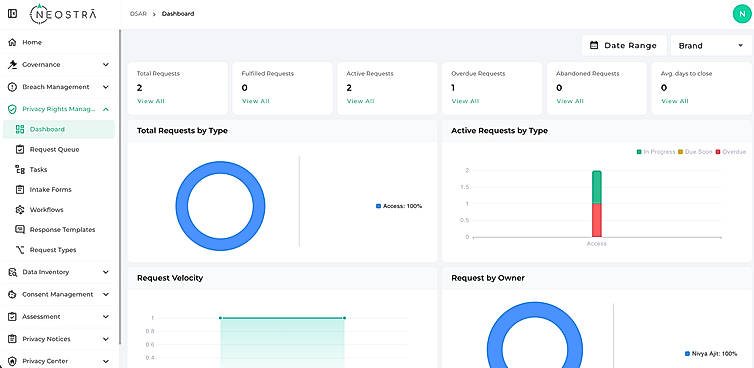754x368 pixels.
Task: View All under Avg. days to close
Action: coord(675,101)
